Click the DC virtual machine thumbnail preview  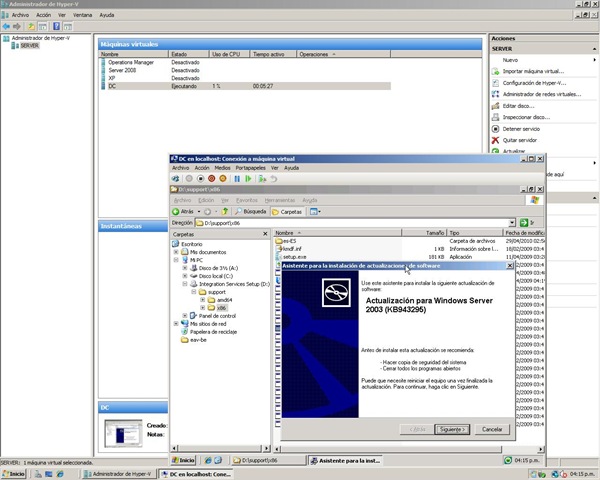point(123,433)
